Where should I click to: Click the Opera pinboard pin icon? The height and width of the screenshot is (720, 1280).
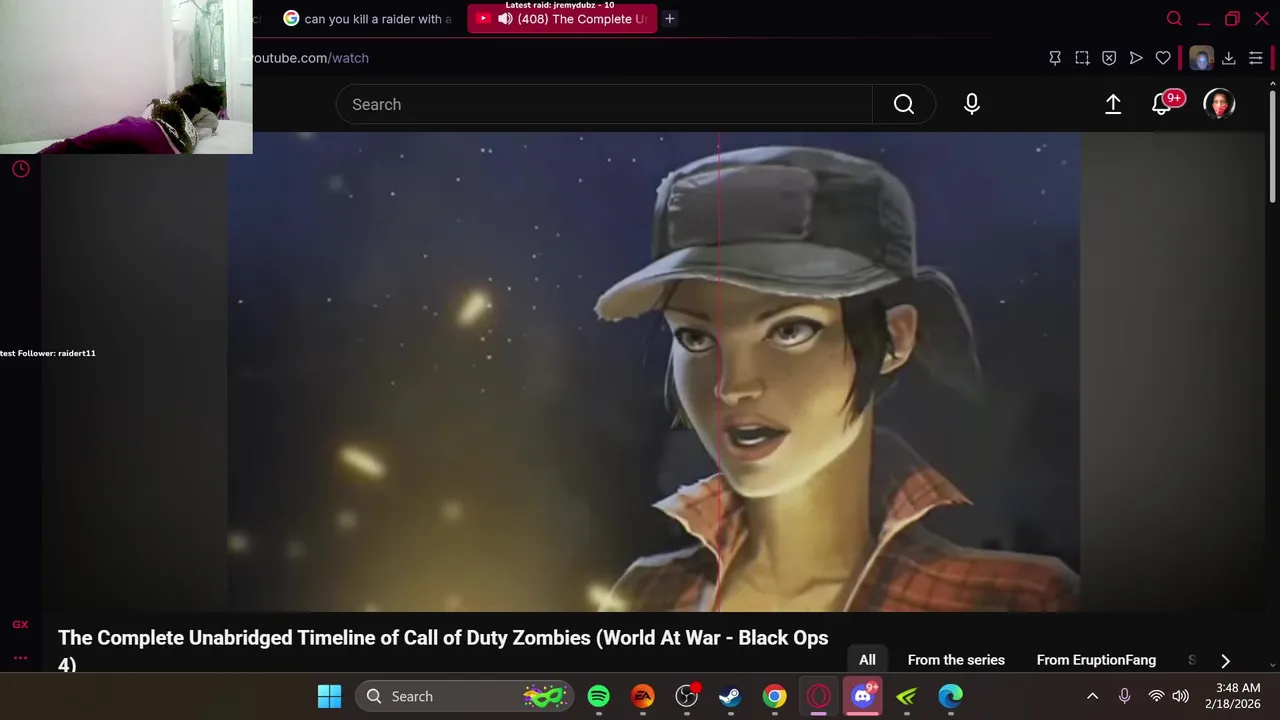click(x=1055, y=58)
